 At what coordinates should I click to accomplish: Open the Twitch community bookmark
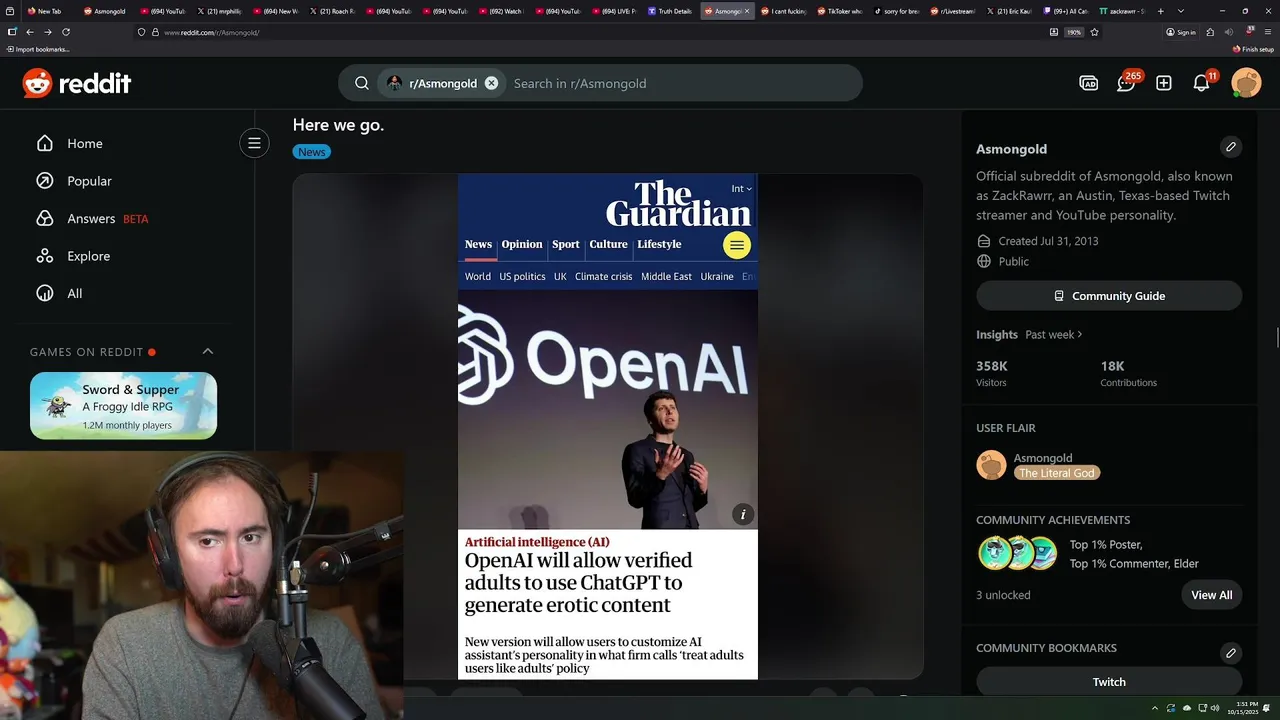pyautogui.click(x=1109, y=682)
